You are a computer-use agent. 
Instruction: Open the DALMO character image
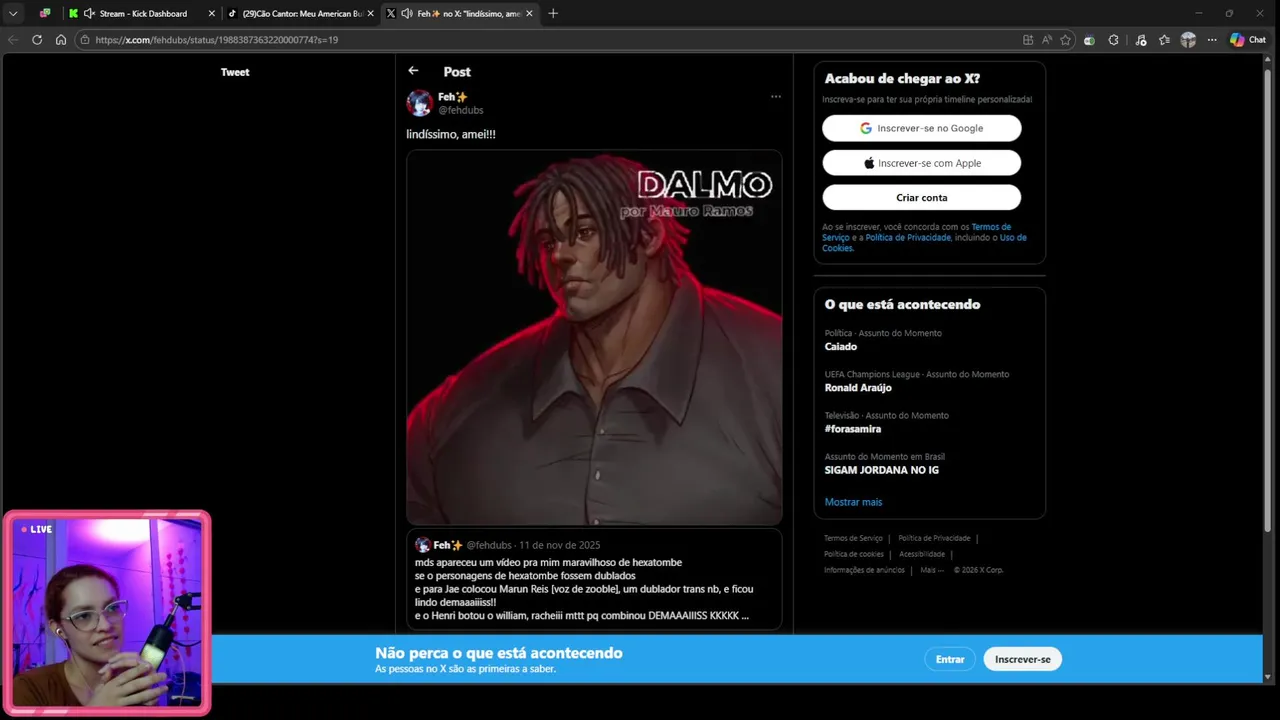594,337
